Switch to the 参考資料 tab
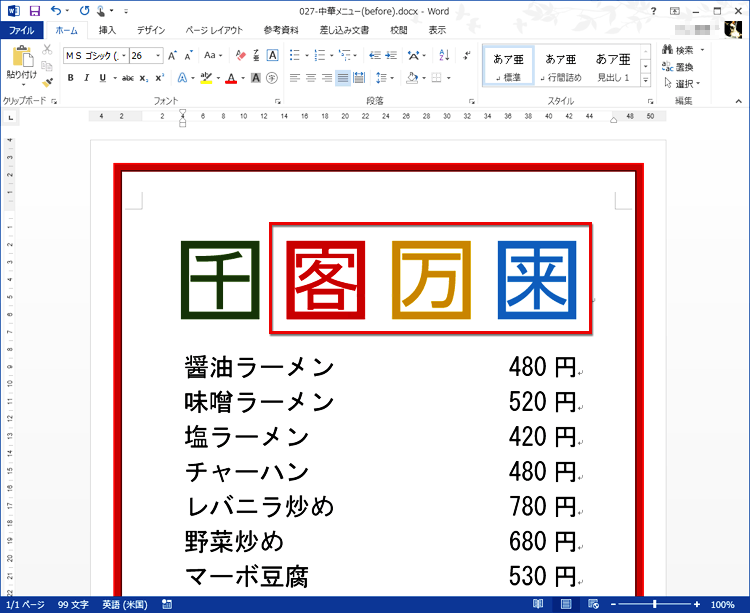The image size is (750, 613). click(x=281, y=30)
